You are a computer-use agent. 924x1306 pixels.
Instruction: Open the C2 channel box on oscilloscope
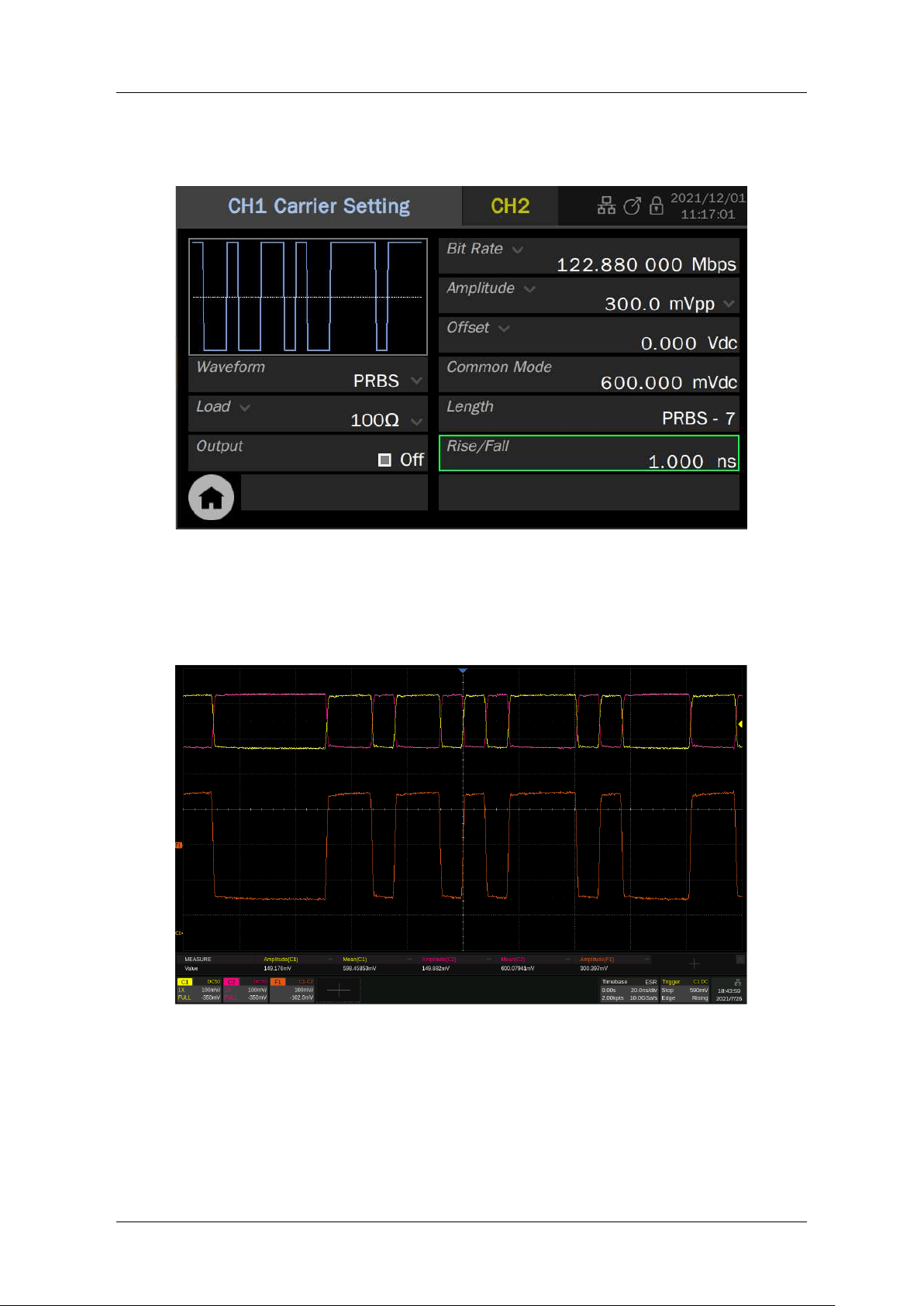(246, 991)
